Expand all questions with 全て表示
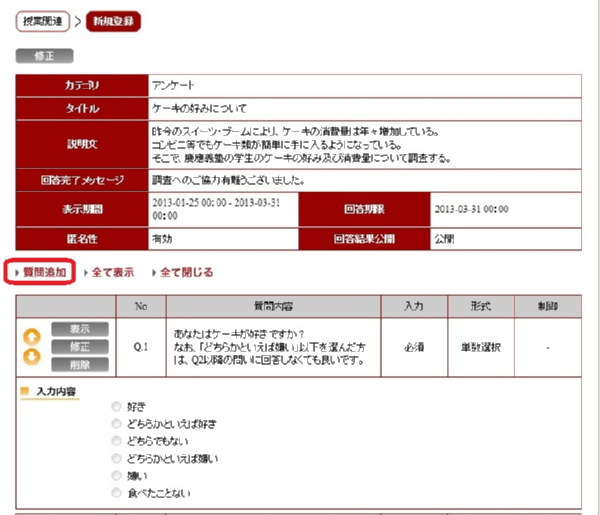 click(112, 271)
